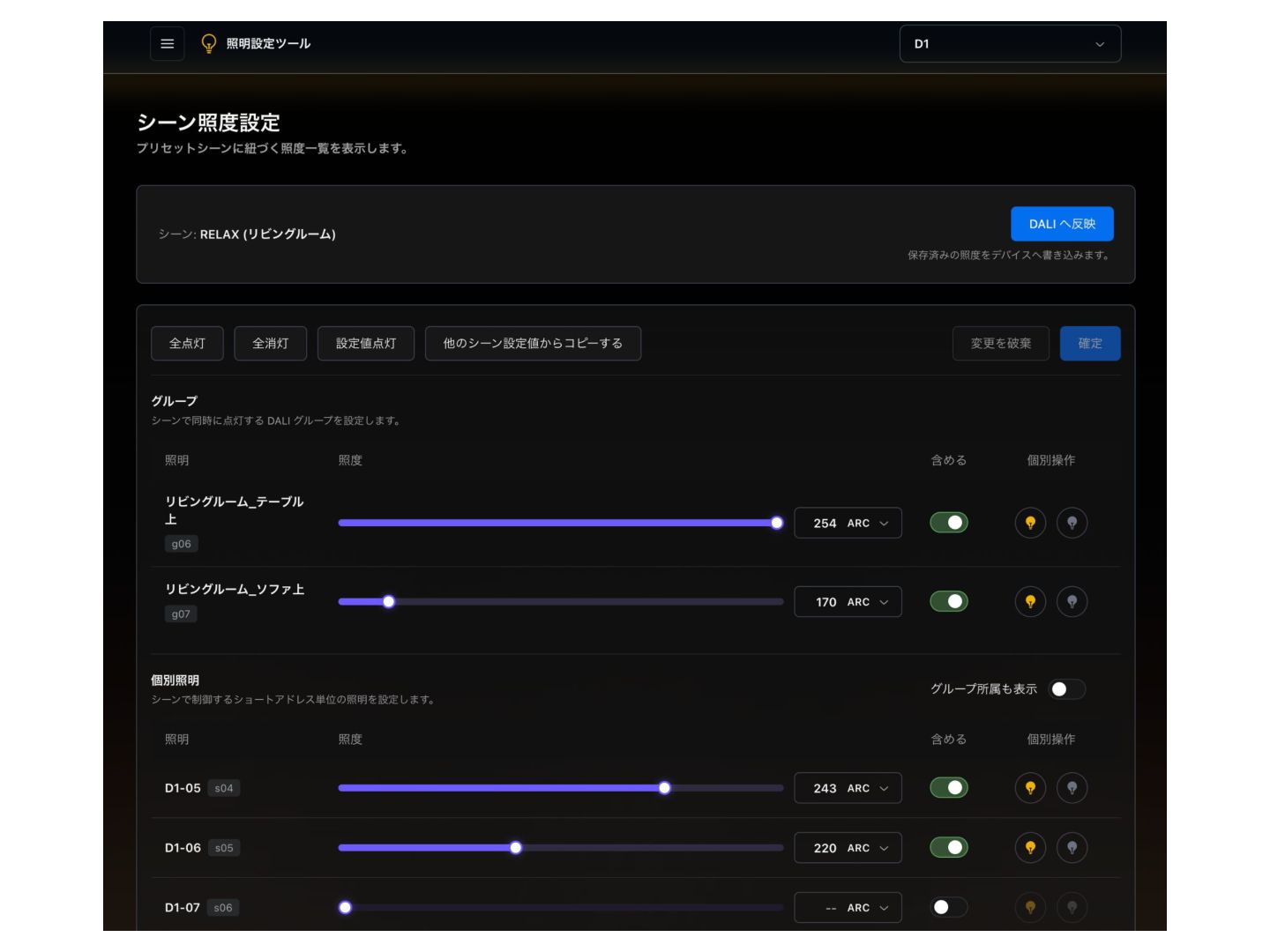Image resolution: width=1270 pixels, height=952 pixels.
Task: Click the 変更を破棄 button
Action: [x=1001, y=344]
